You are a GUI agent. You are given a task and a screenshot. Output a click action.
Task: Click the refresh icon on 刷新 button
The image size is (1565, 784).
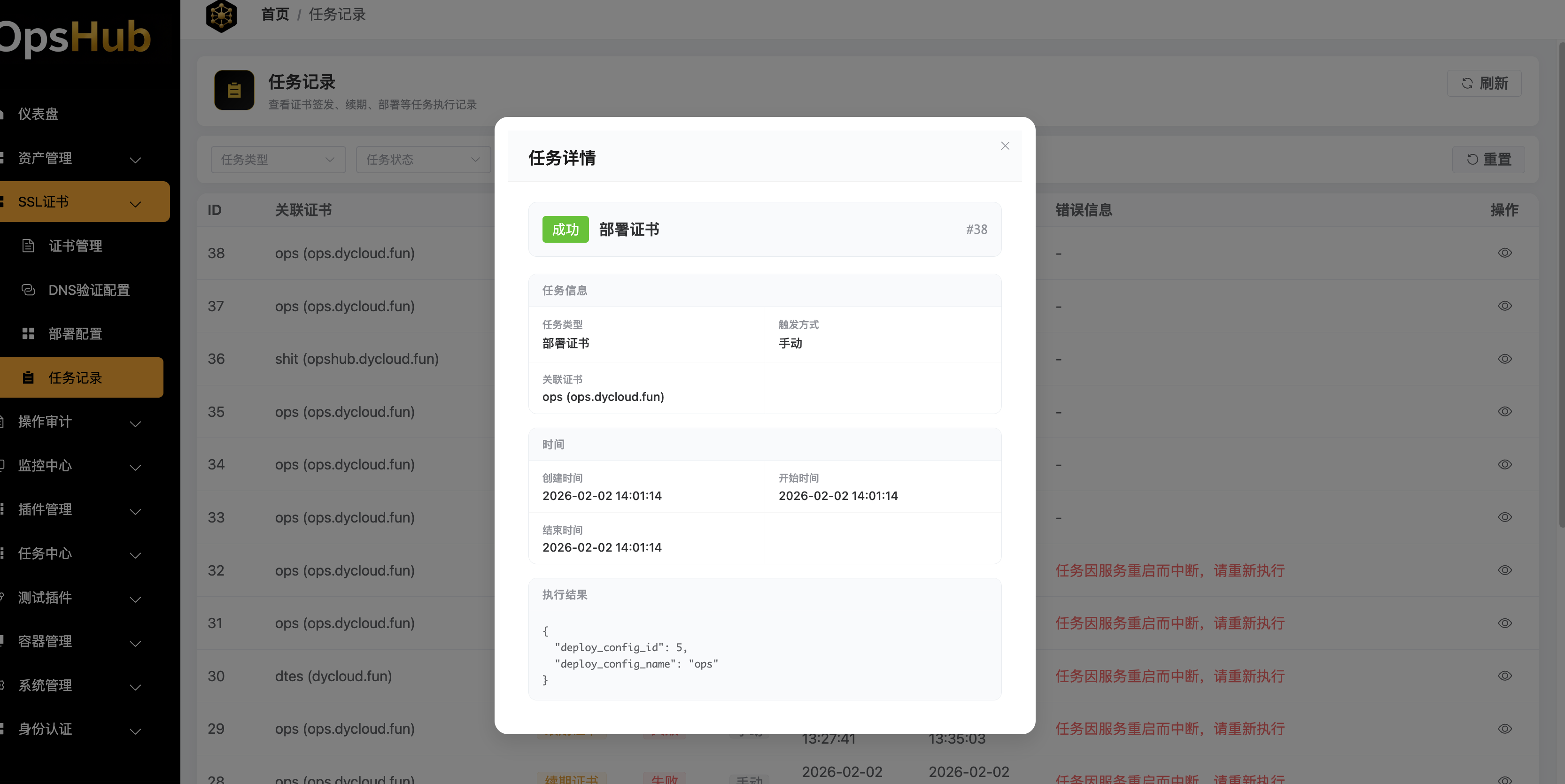pyautogui.click(x=1466, y=83)
